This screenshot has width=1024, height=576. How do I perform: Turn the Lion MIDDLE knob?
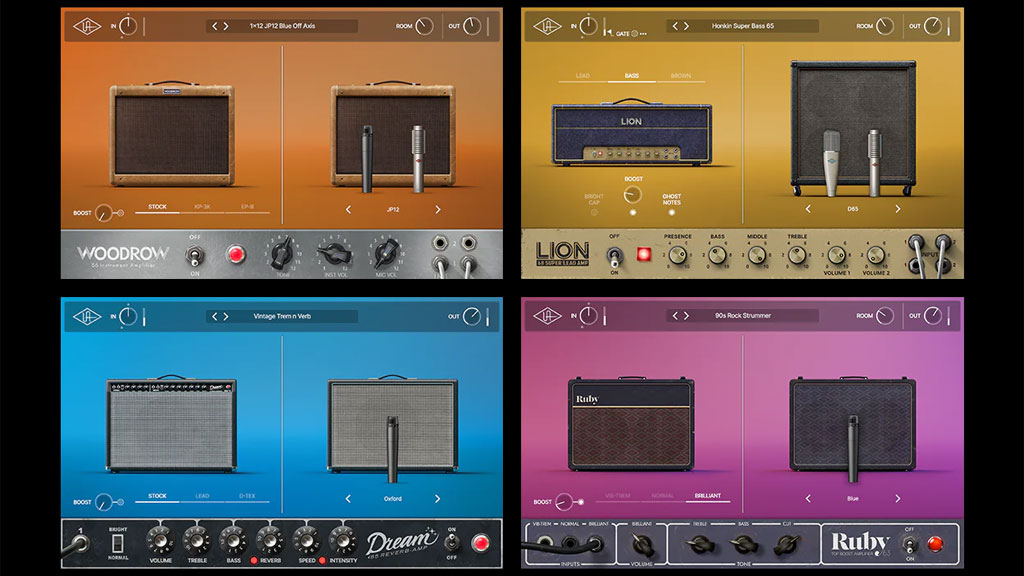(757, 255)
